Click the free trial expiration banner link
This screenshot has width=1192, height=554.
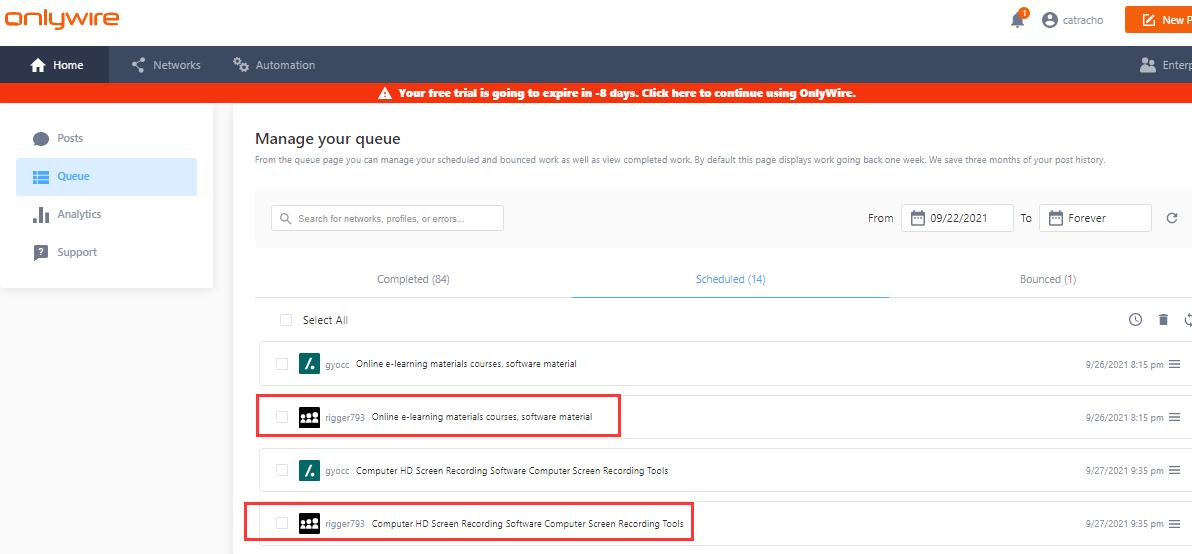click(x=626, y=93)
